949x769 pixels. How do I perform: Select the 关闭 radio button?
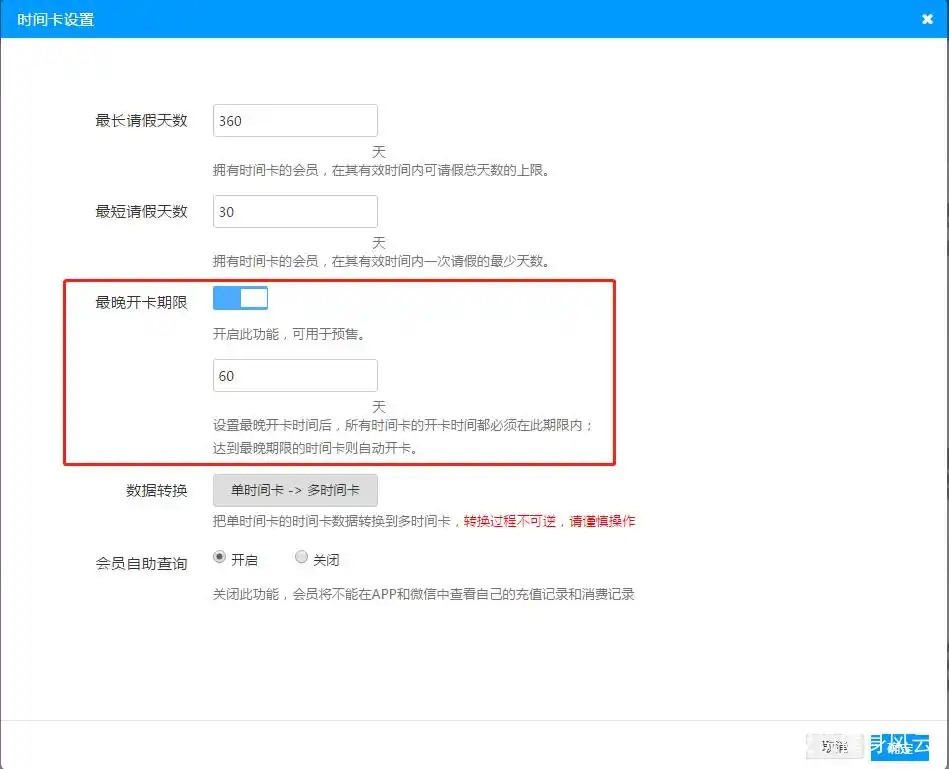tap(301, 557)
